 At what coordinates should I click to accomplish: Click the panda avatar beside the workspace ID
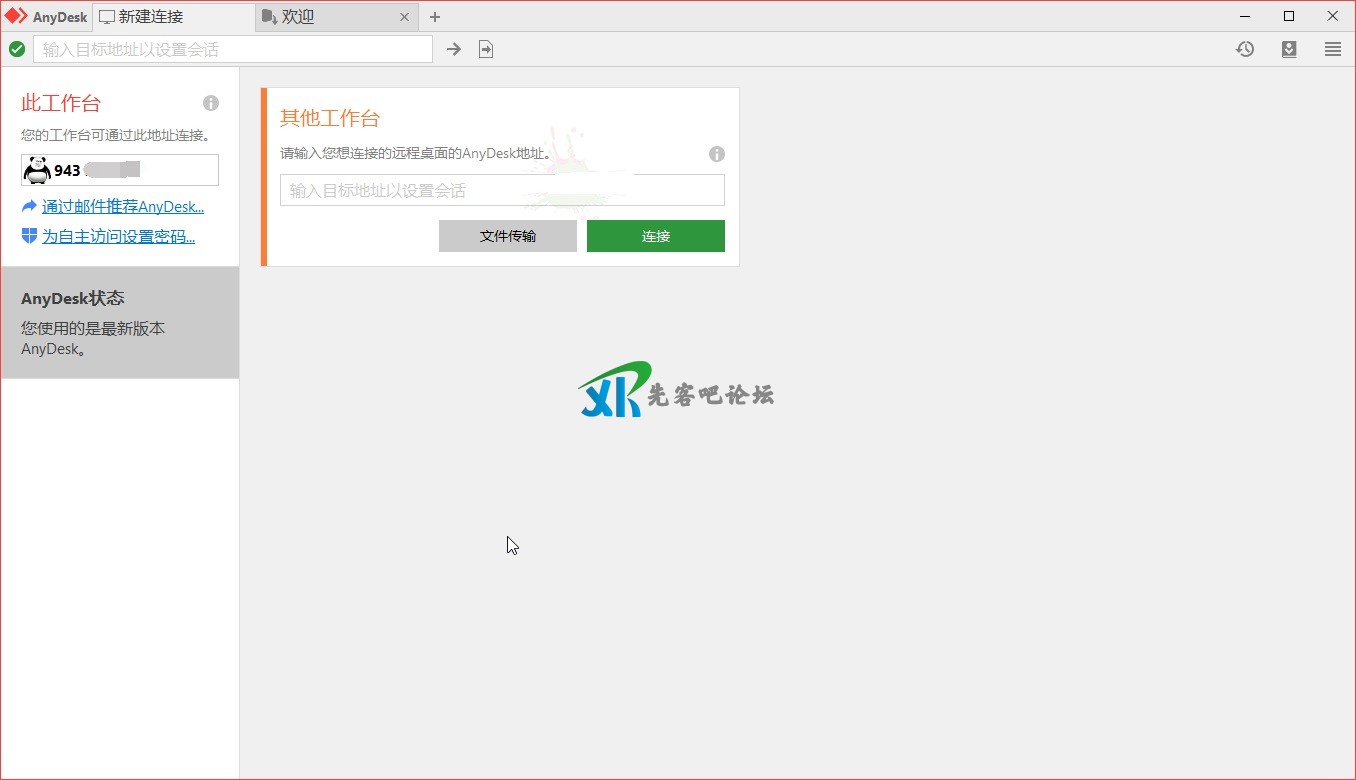pyautogui.click(x=37, y=169)
